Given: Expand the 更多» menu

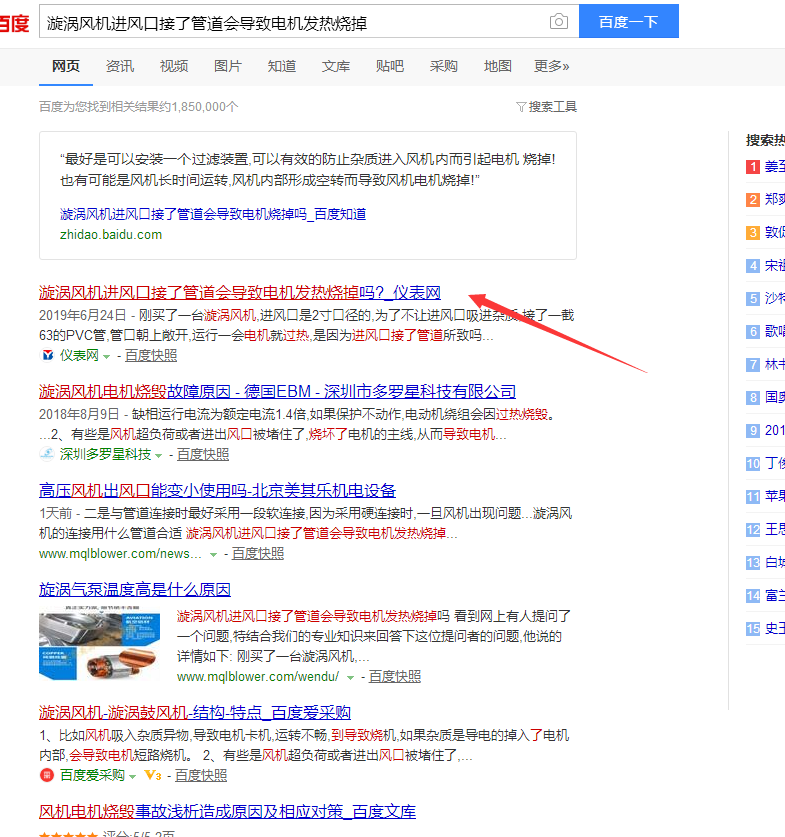Looking at the screenshot, I should click(x=551, y=66).
